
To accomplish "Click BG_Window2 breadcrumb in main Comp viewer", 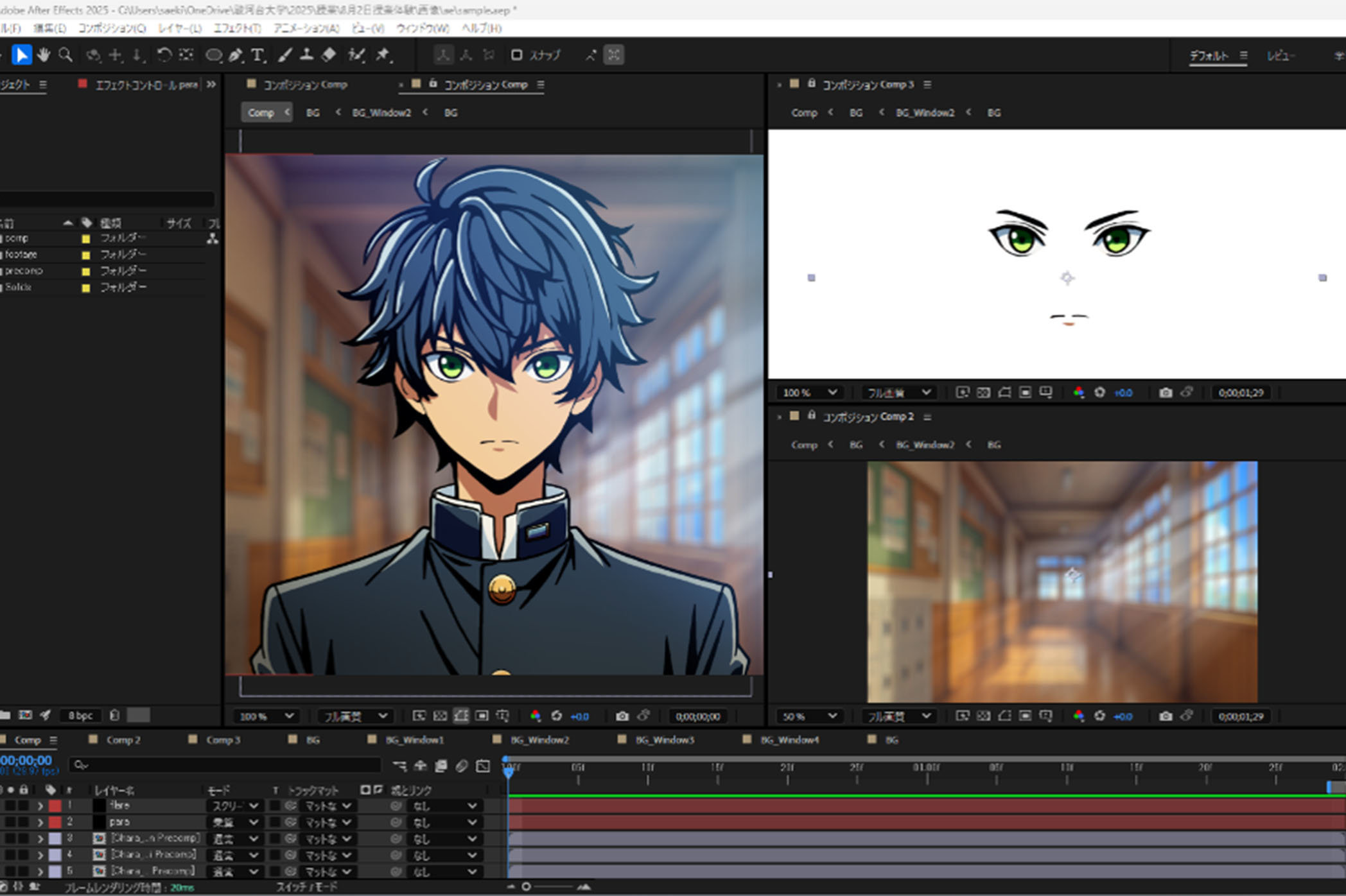I will (x=381, y=112).
